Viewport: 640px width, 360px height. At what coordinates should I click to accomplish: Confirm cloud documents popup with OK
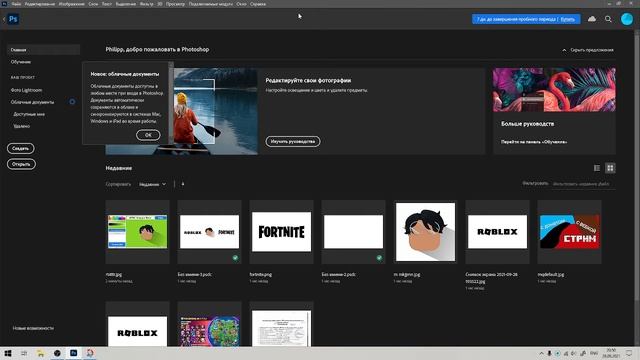point(148,135)
